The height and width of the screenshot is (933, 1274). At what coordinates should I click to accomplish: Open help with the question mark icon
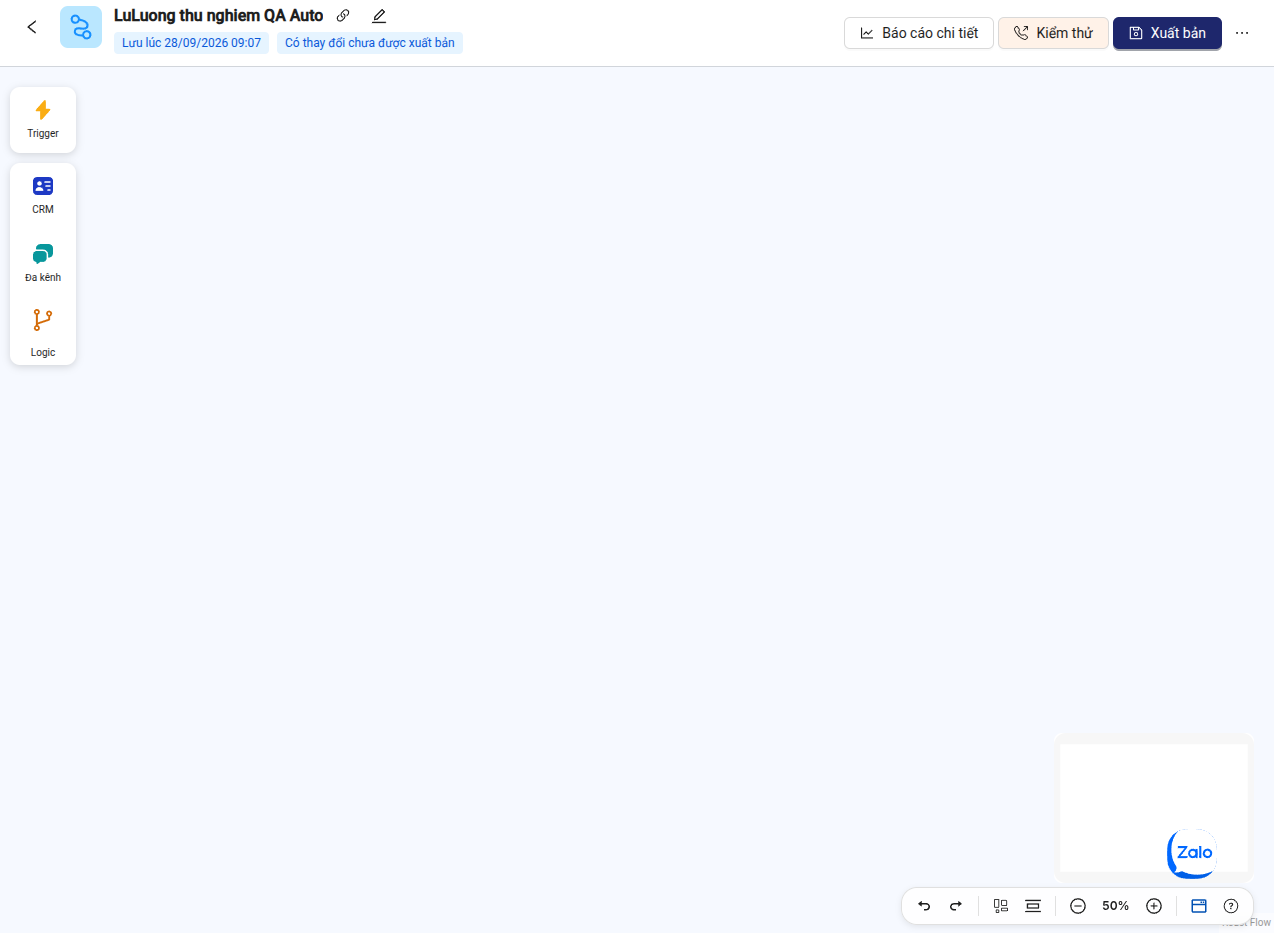pos(1231,906)
